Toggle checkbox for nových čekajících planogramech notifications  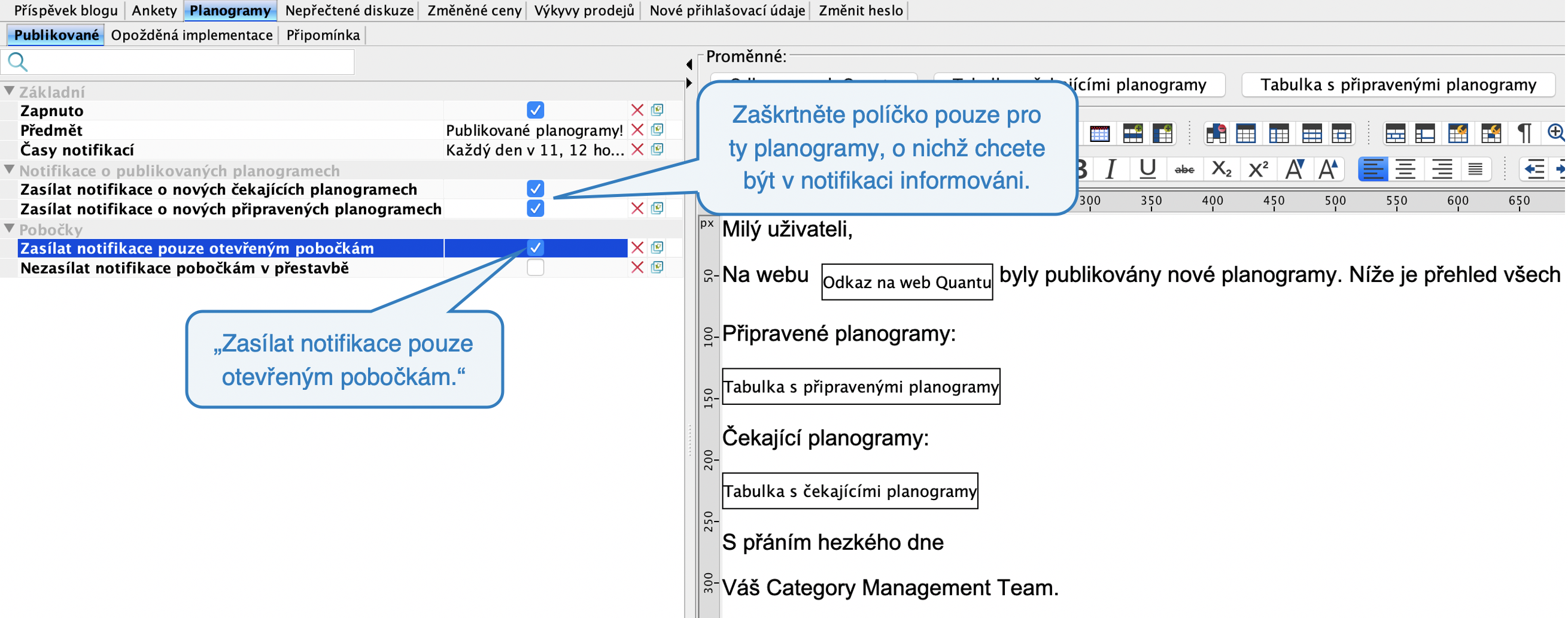(x=536, y=189)
